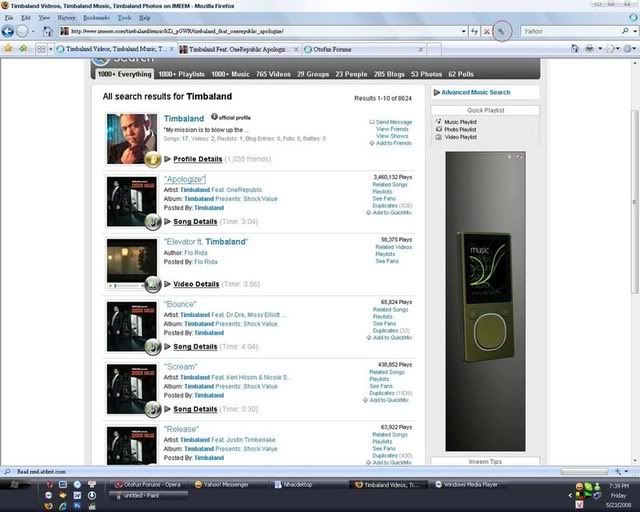Click the Forward navigation arrow
This screenshot has height=512, width=640.
click(22, 31)
